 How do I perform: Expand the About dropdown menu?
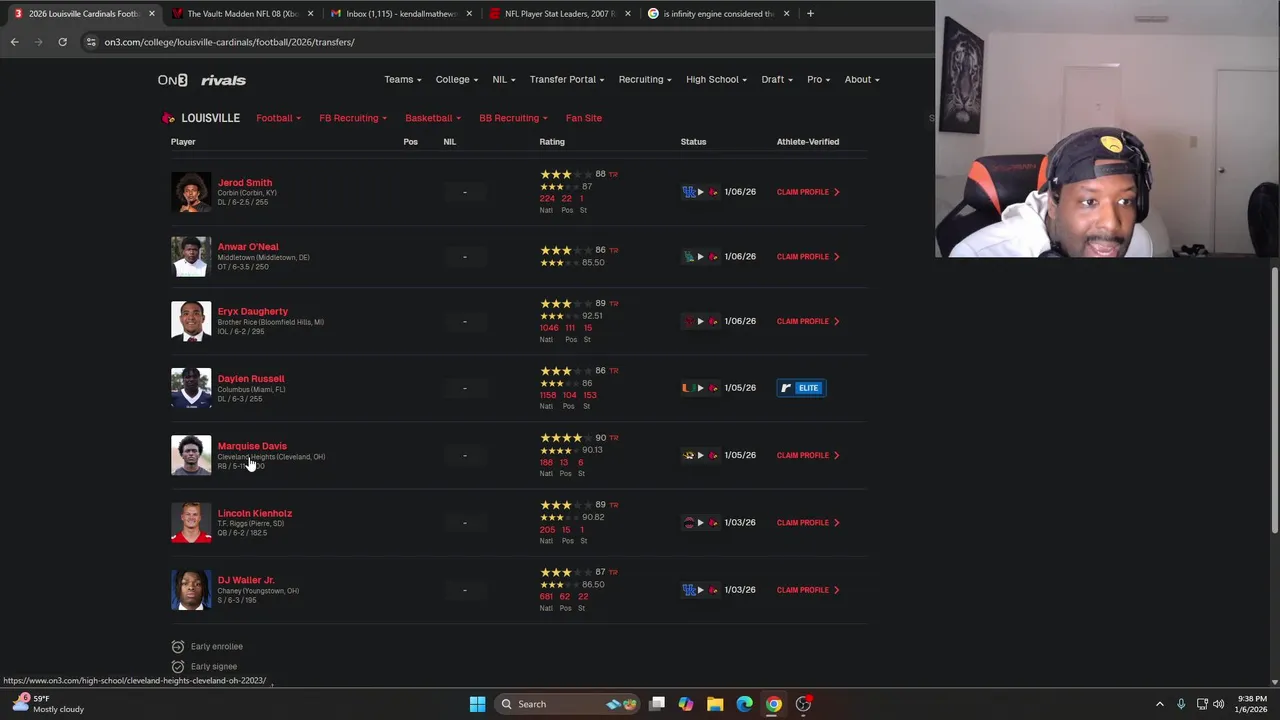click(x=862, y=80)
